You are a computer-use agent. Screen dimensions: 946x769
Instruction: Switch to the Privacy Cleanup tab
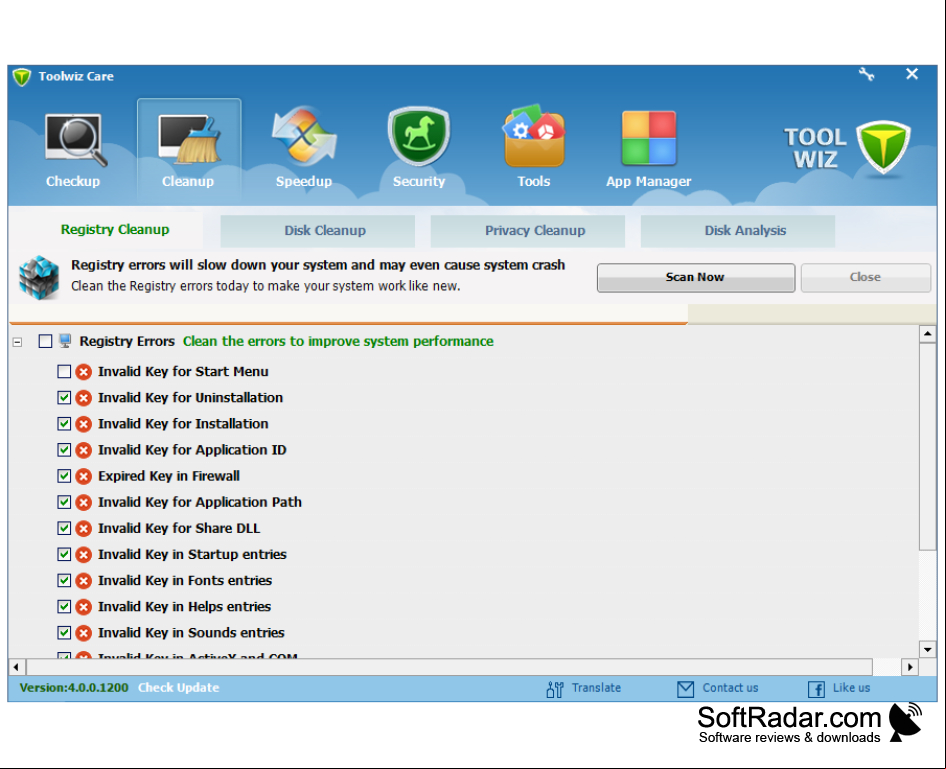pyautogui.click(x=528, y=231)
